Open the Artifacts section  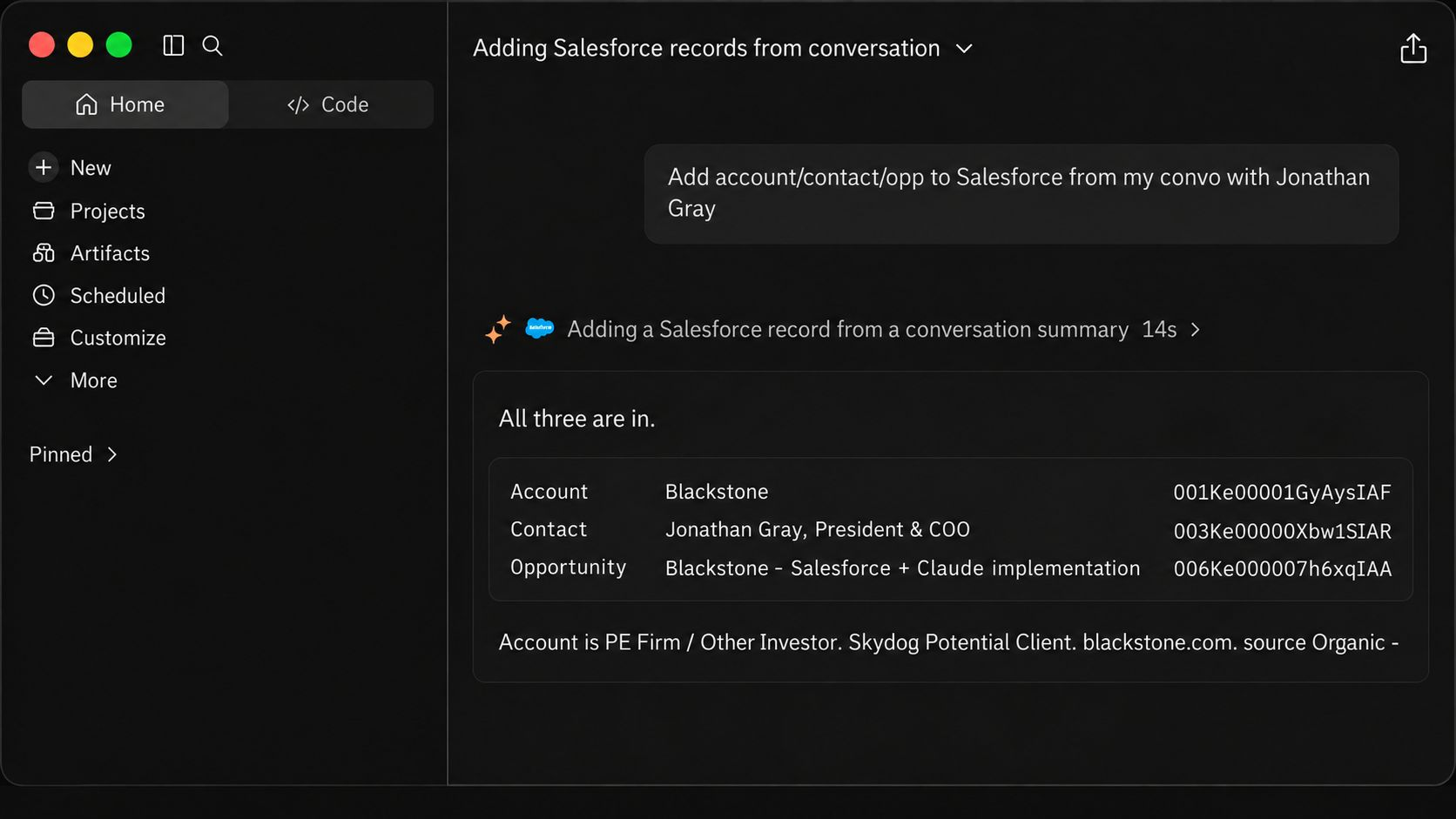tap(110, 253)
